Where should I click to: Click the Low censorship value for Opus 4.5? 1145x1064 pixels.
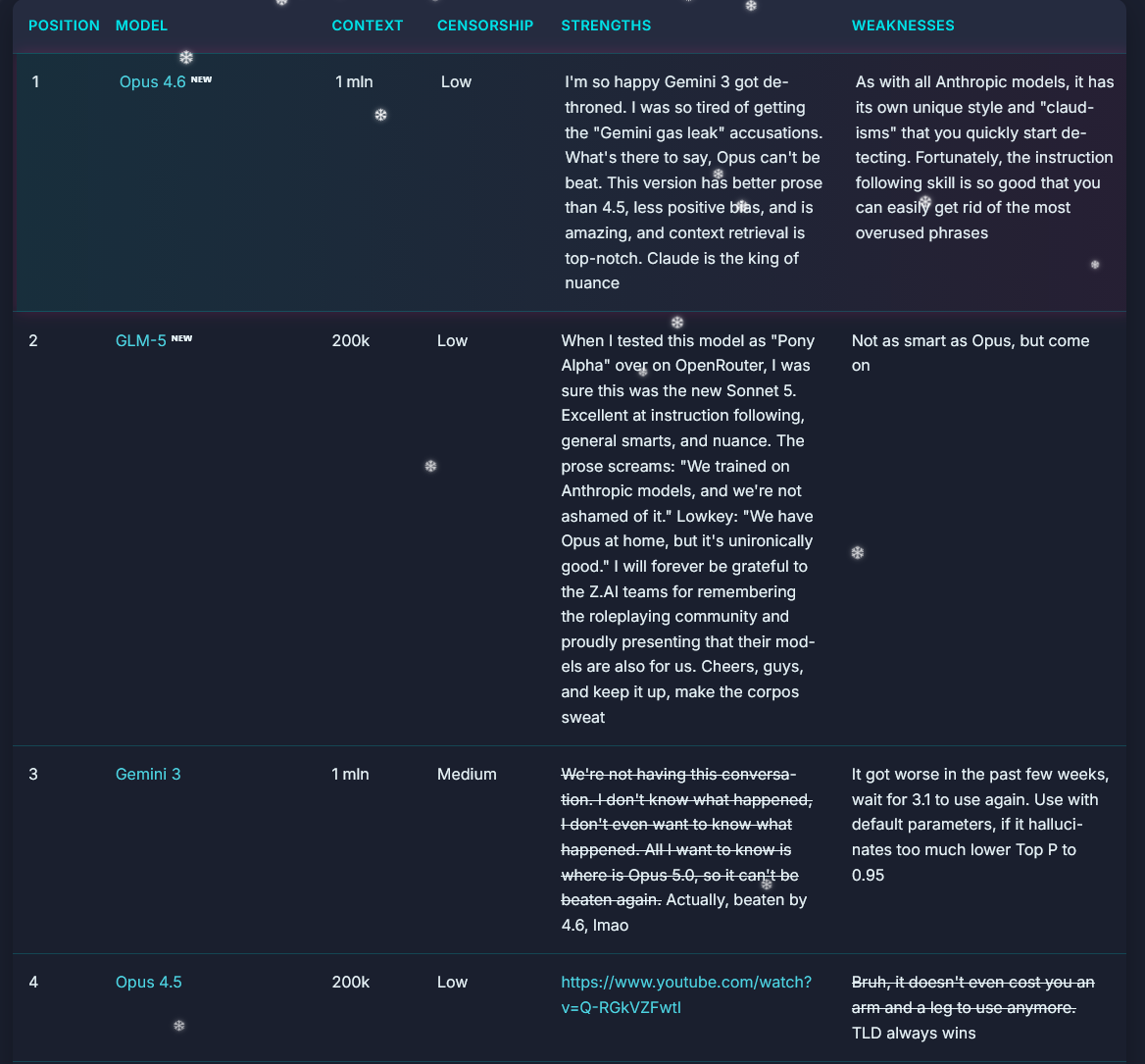coord(452,983)
